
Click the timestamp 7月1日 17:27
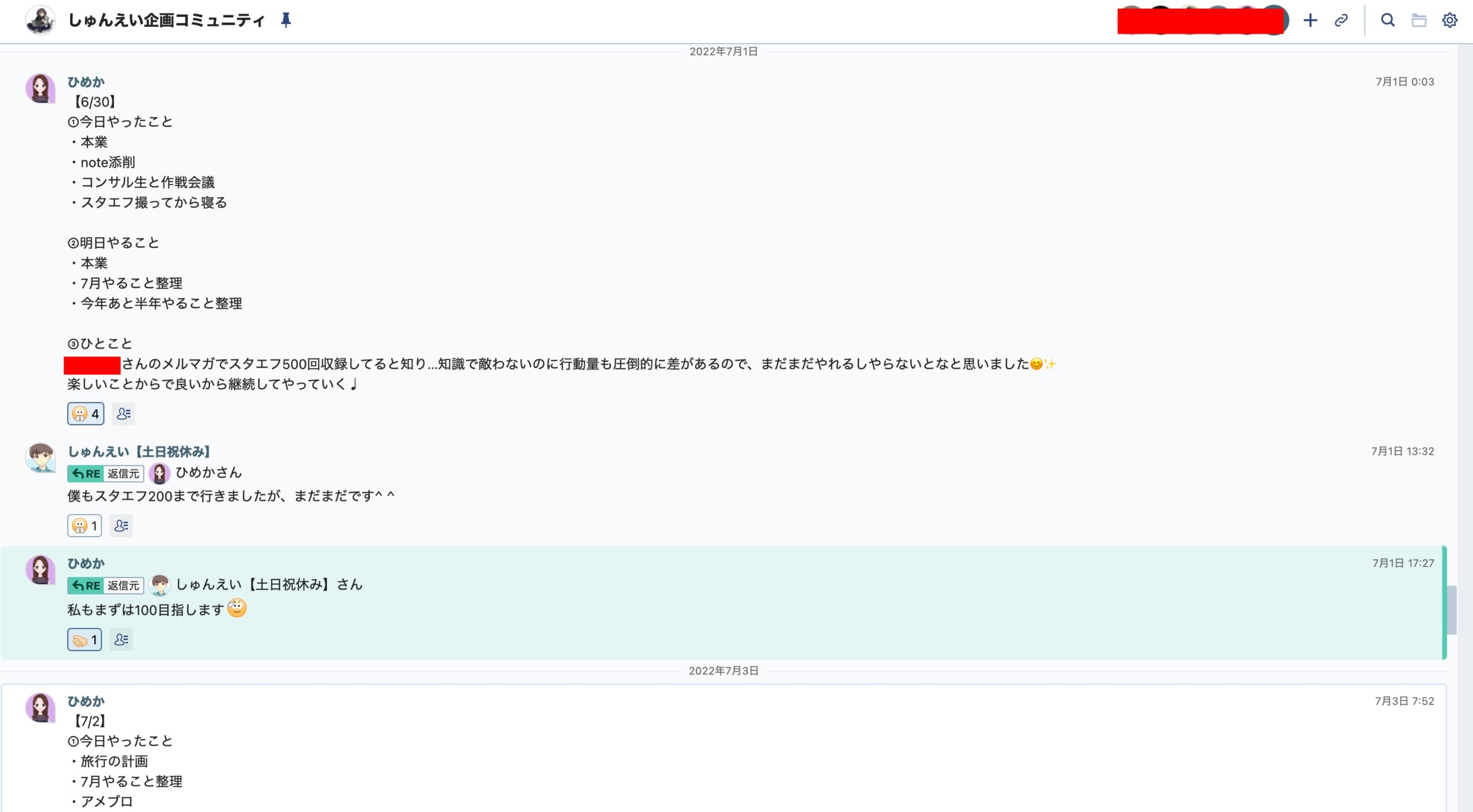tap(1403, 563)
